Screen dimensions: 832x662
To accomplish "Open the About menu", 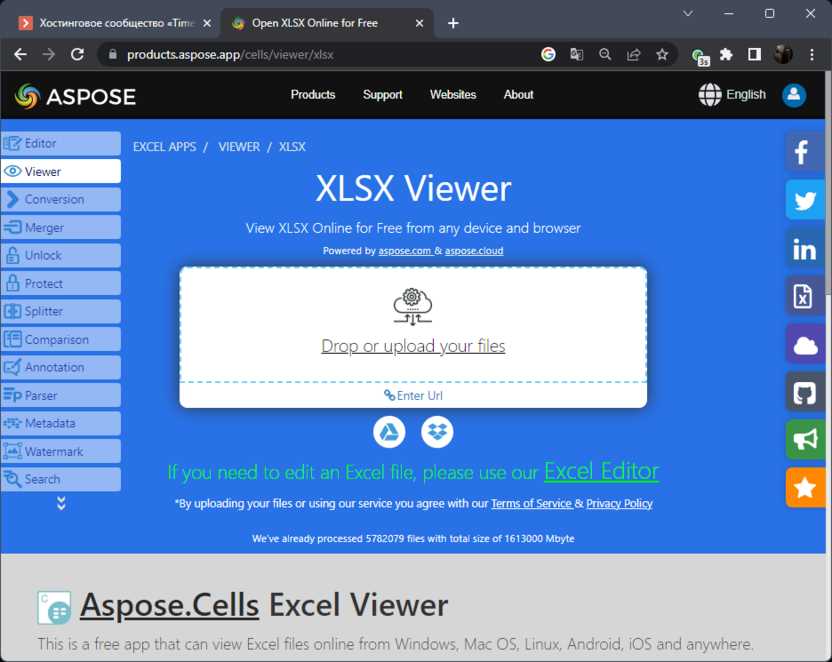I will 518,94.
